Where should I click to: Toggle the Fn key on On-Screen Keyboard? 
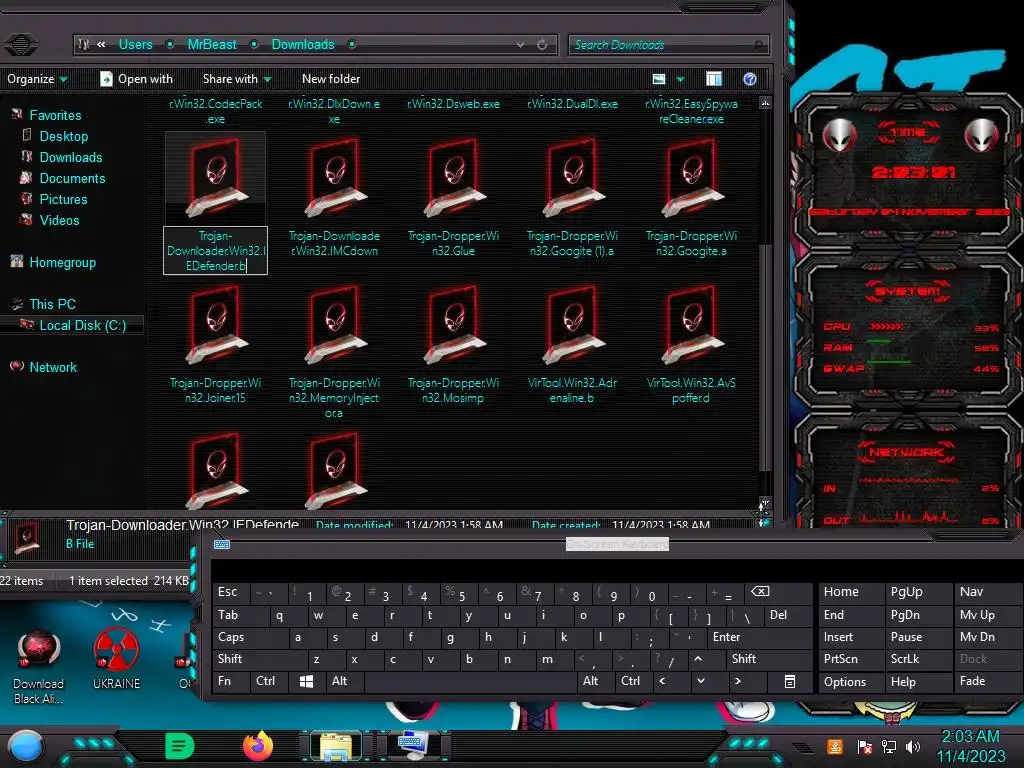coord(230,681)
